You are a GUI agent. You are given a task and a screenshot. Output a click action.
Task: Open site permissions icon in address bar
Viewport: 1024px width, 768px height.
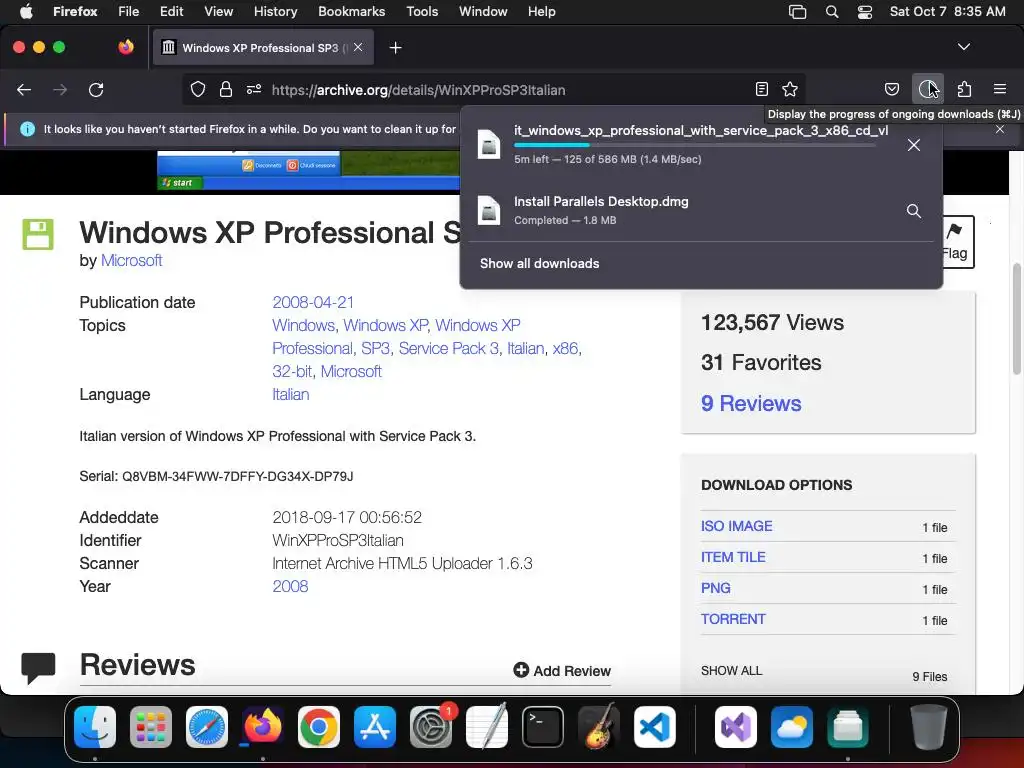(x=254, y=89)
